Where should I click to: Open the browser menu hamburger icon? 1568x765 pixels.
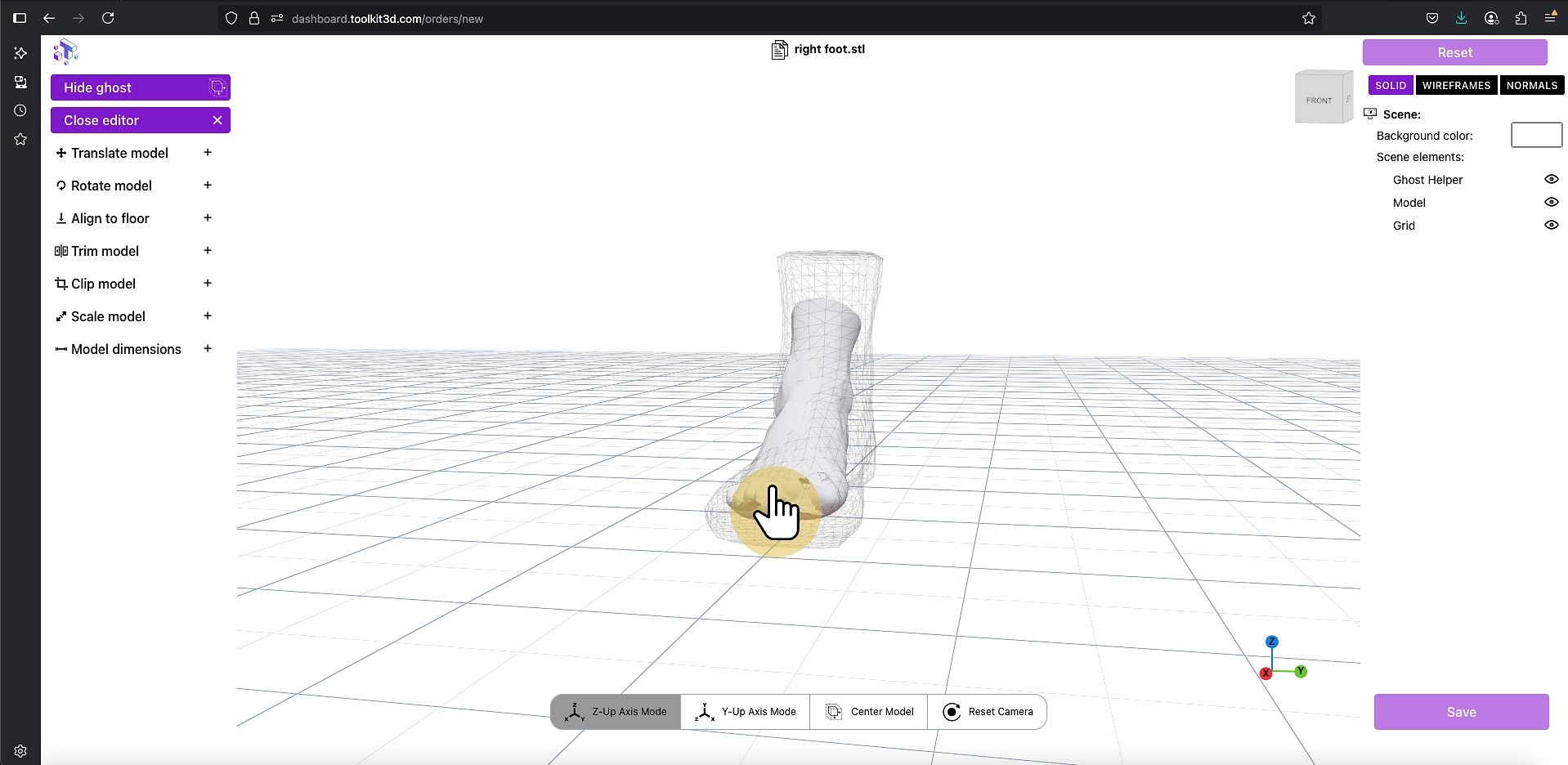click(x=1549, y=18)
